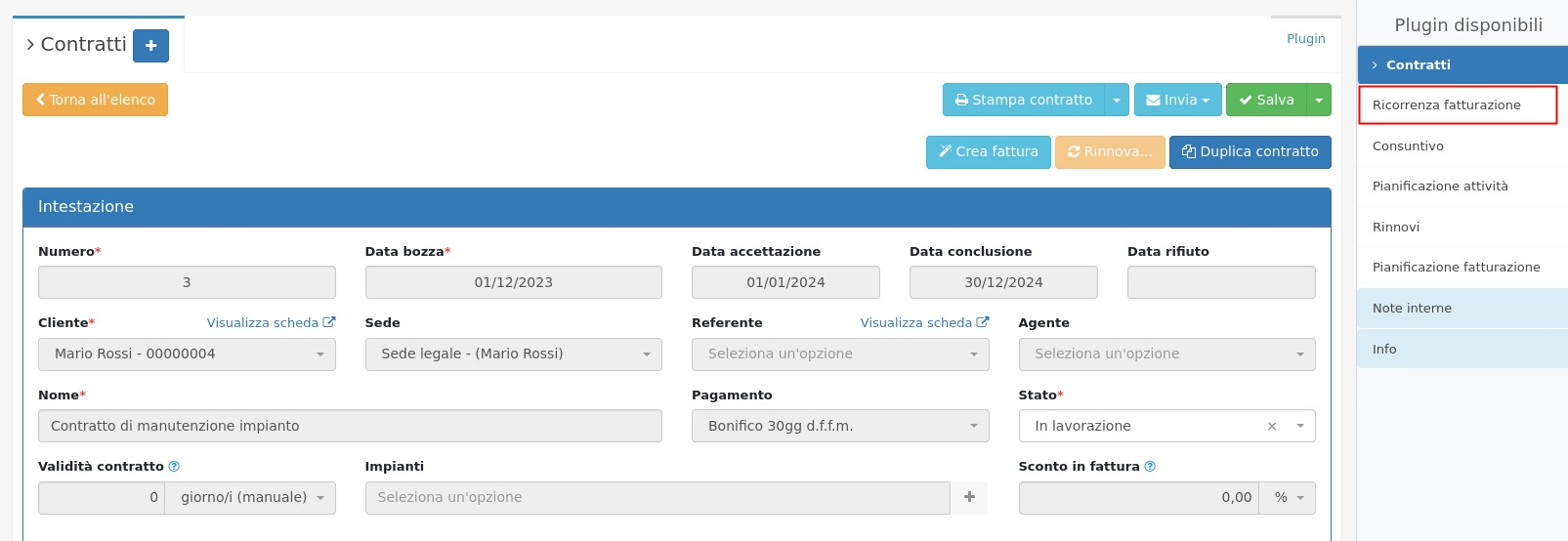Expand the Stampa contratto dropdown arrow

[x=1117, y=100]
